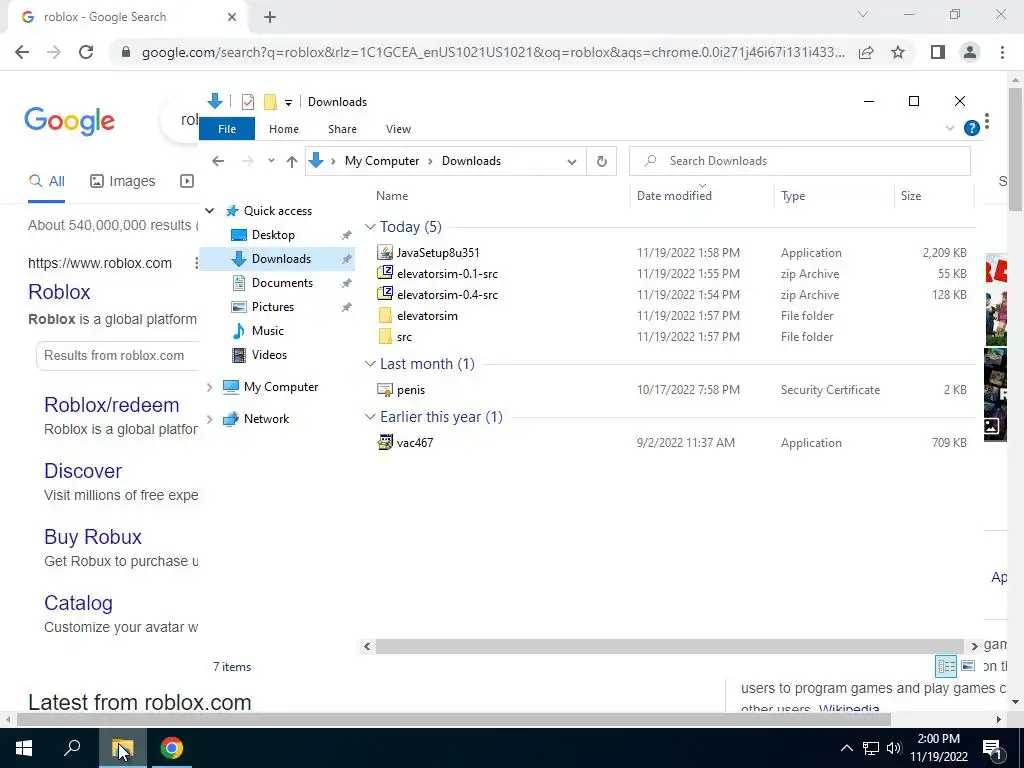Viewport: 1024px width, 768px height.
Task: Switch to large thumbnails view icon
Action: pos(968,666)
